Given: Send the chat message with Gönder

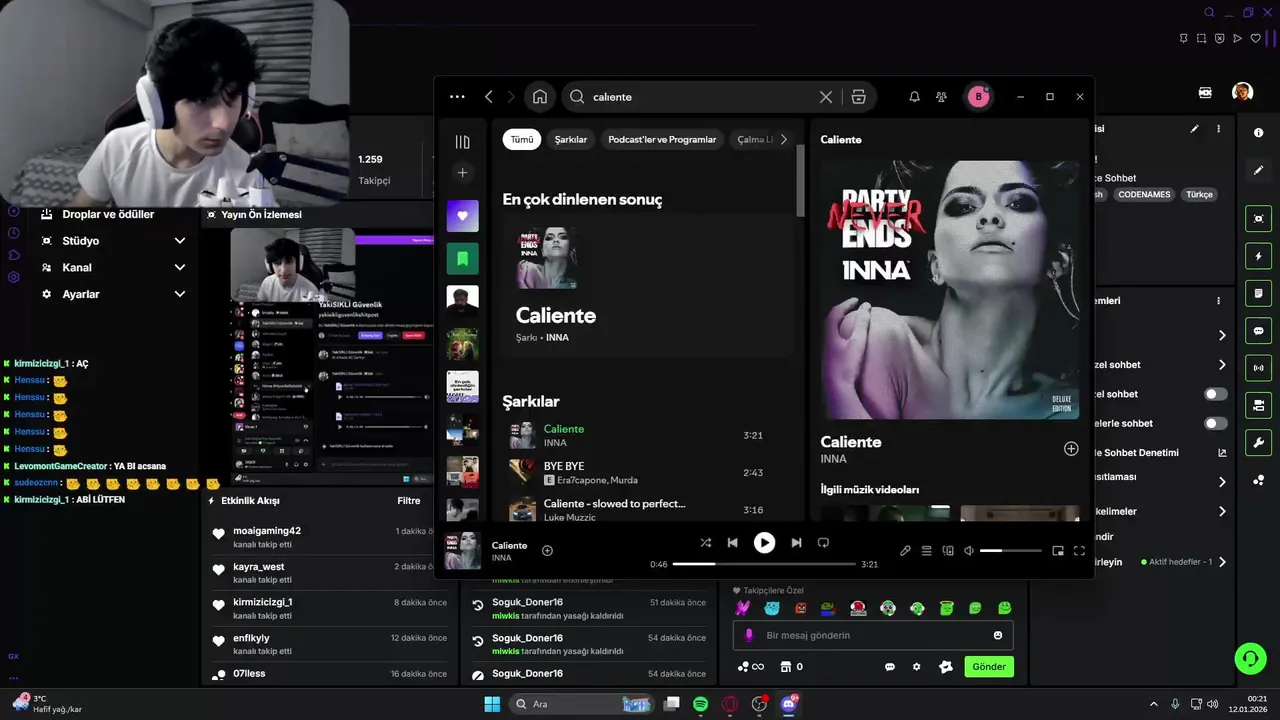Looking at the screenshot, I should point(989,667).
